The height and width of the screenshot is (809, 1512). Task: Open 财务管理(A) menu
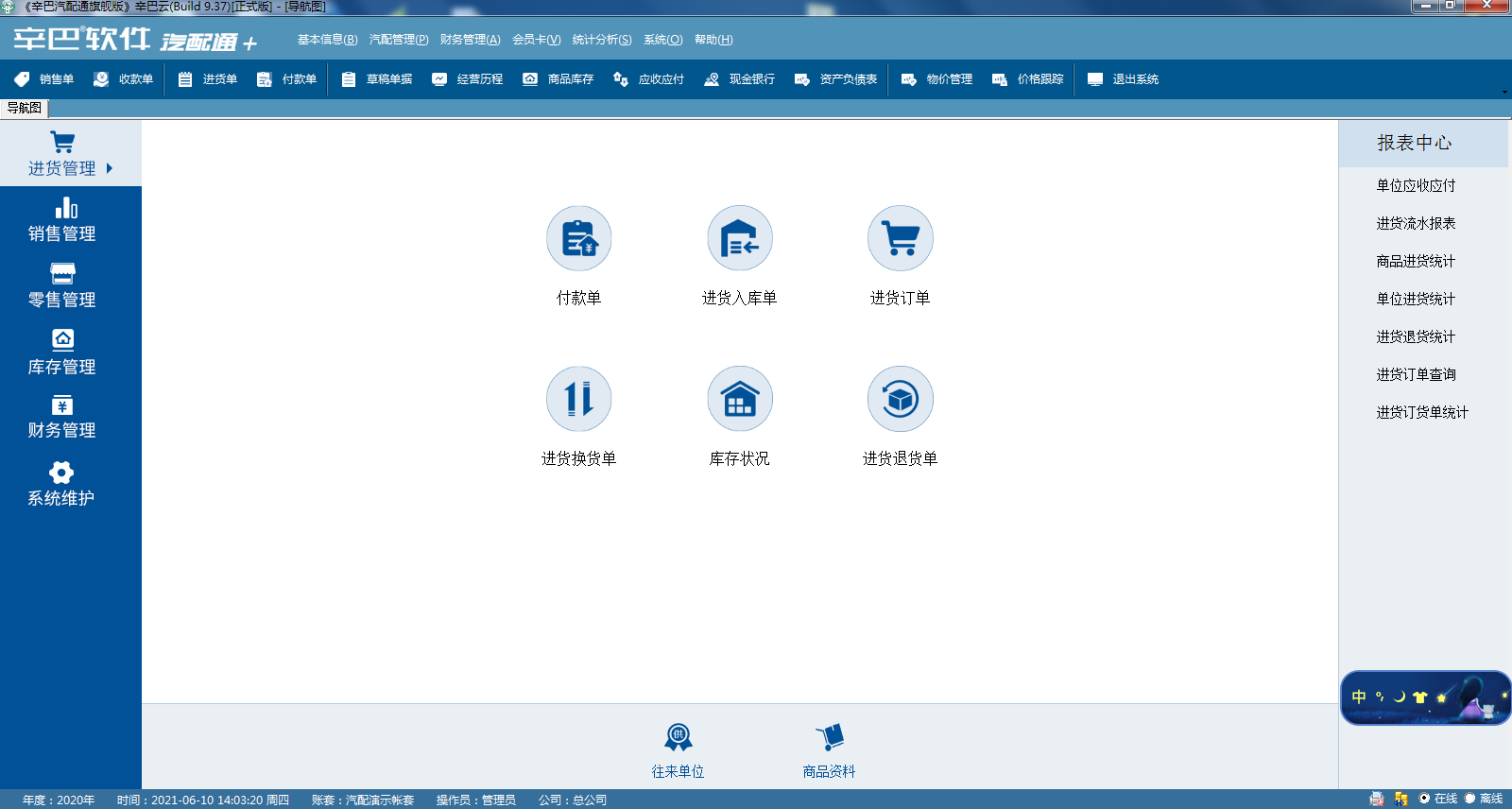point(471,40)
